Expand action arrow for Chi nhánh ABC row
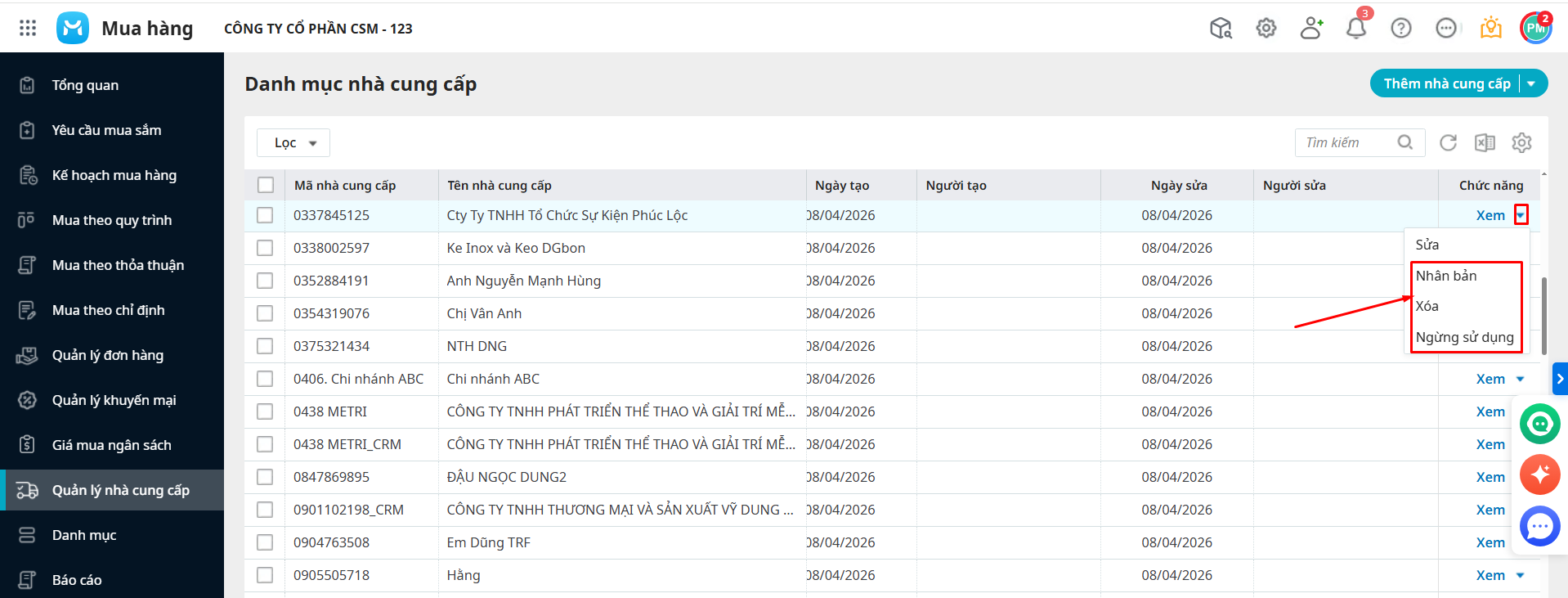This screenshot has width=1568, height=598. [x=1521, y=379]
